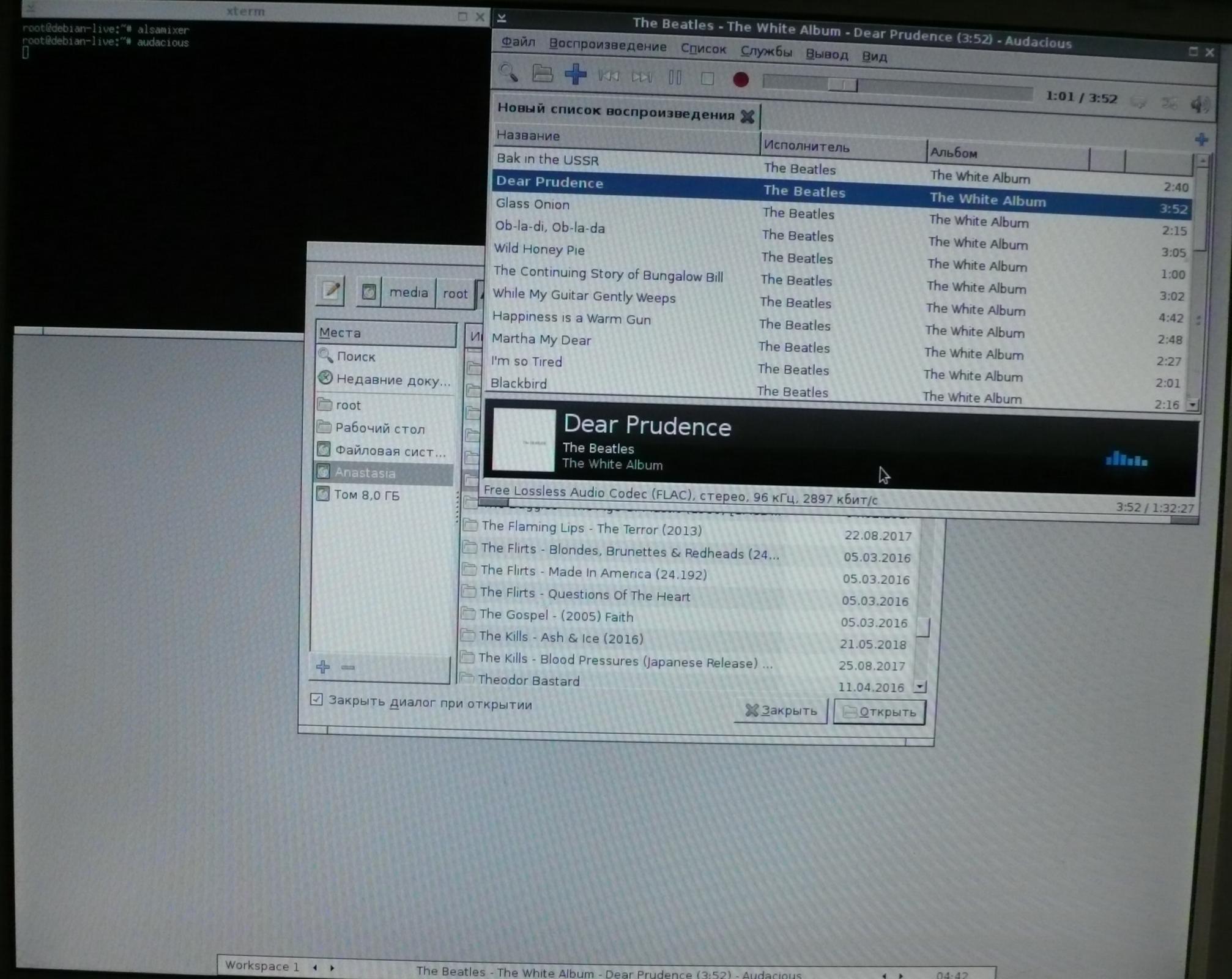Select folder 'The Flirts - Made In America (24.192)'
1232x979 pixels.
pyautogui.click(x=593, y=572)
